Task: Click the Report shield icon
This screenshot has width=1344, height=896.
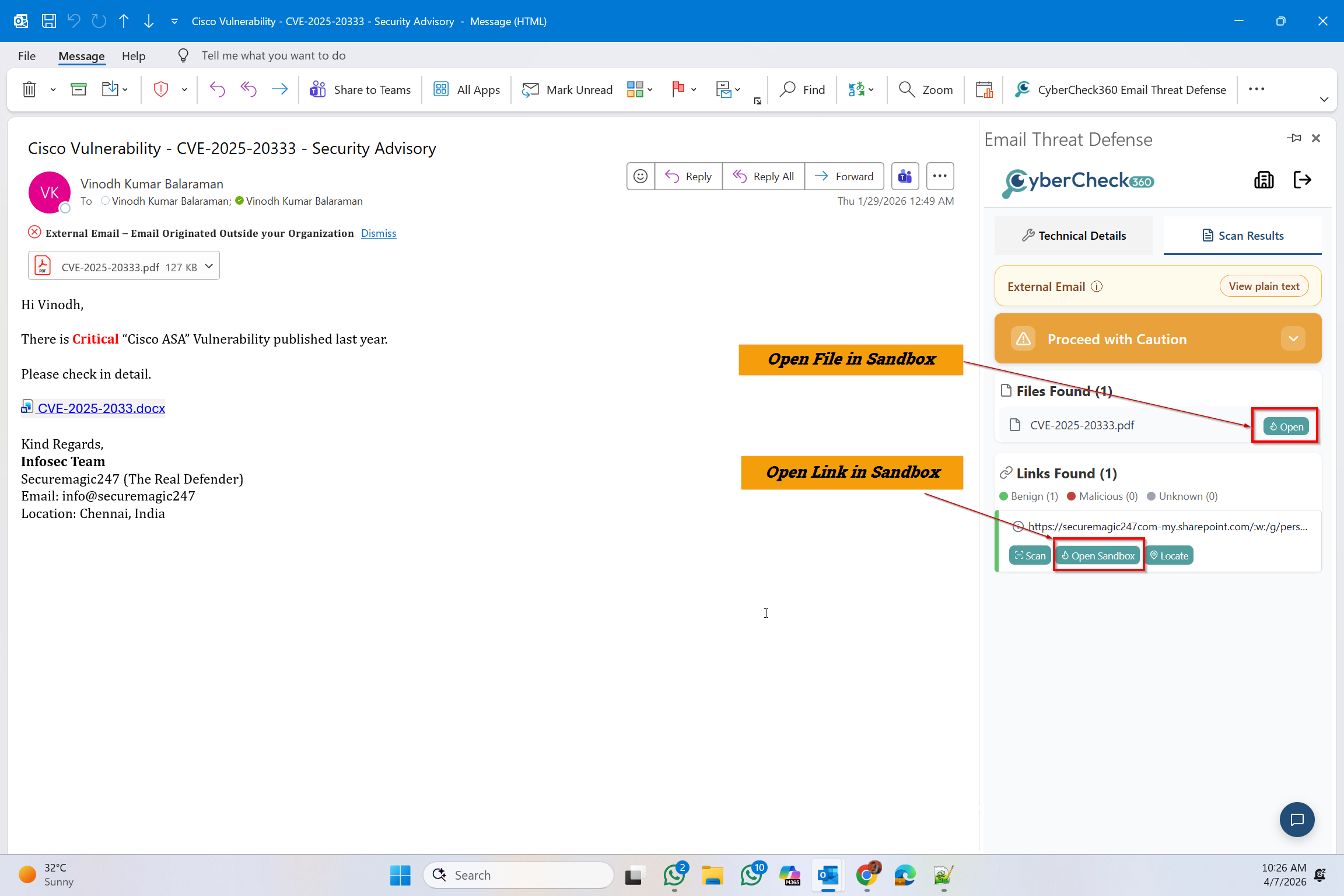Action: [161, 89]
